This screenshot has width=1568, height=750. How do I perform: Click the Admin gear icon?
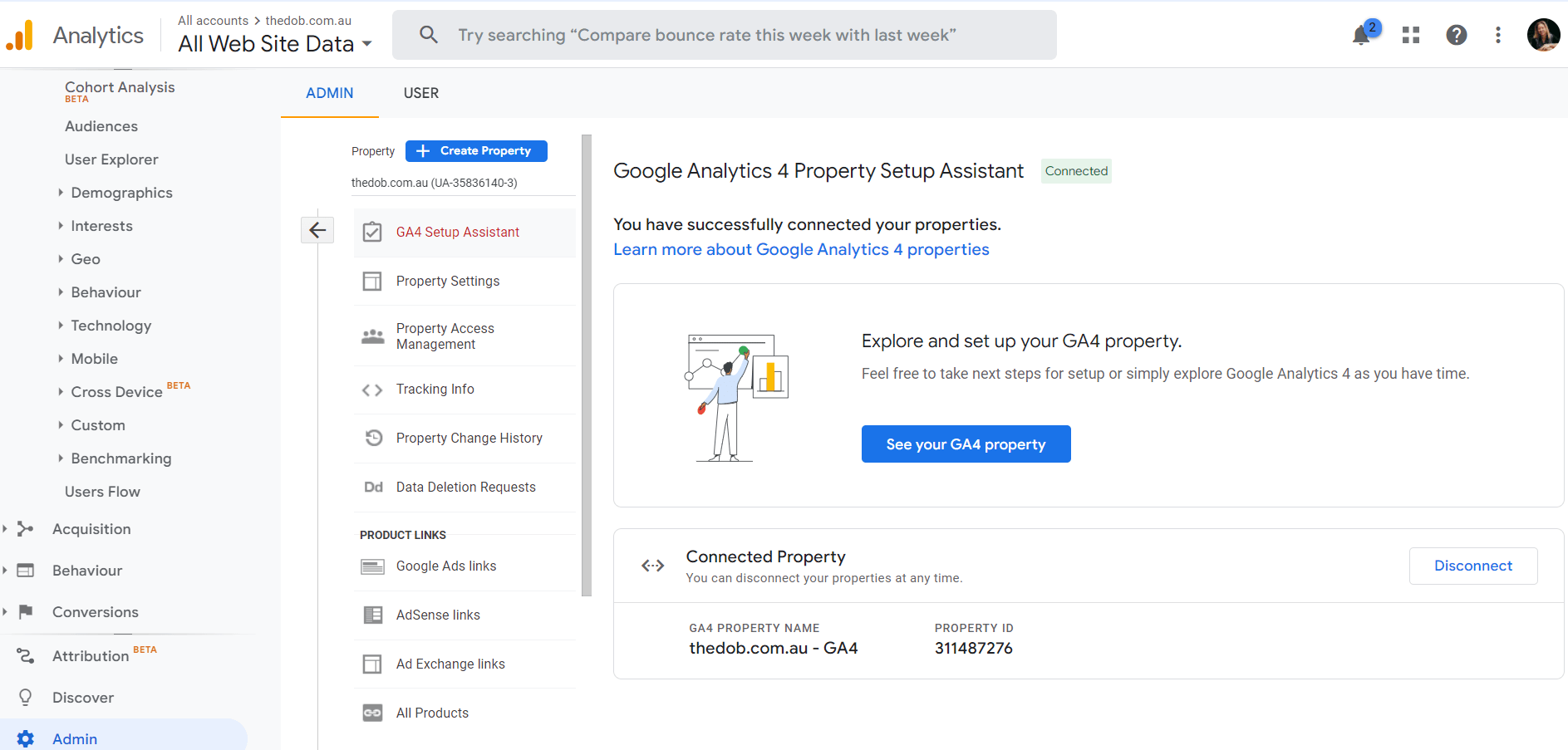point(26,738)
